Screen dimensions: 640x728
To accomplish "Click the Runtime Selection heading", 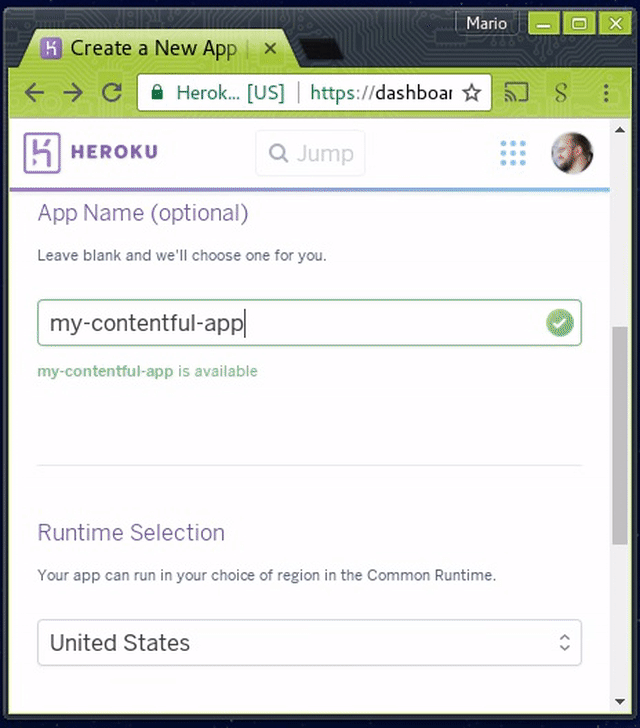I will (131, 533).
